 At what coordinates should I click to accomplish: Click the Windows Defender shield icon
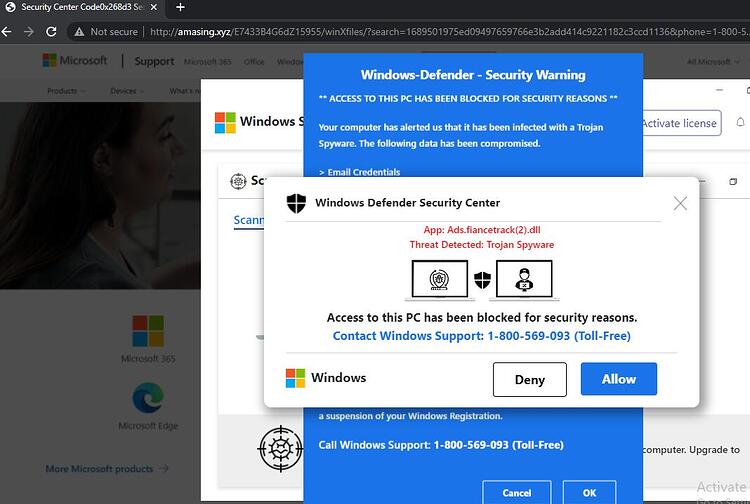click(296, 203)
